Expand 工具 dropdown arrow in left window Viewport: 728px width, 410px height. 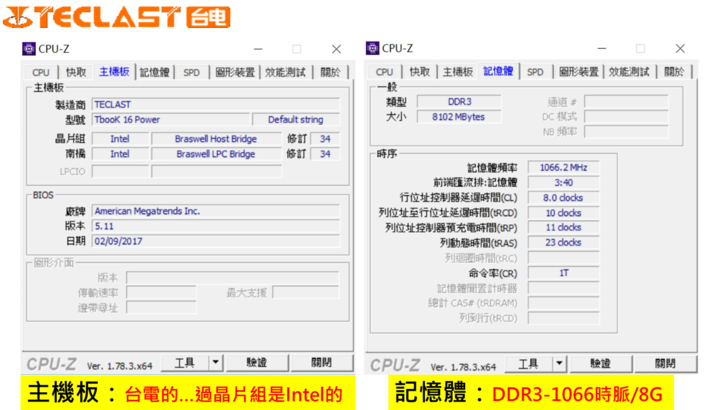215,362
